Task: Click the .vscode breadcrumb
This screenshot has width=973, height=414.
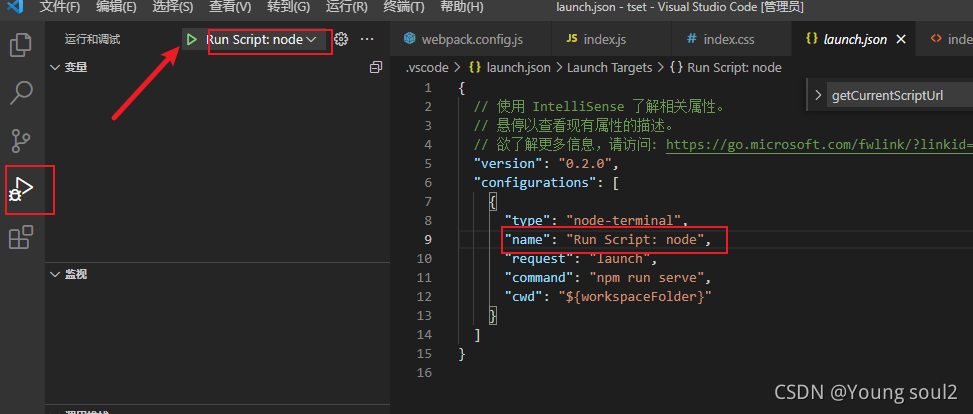Action: 426,68
